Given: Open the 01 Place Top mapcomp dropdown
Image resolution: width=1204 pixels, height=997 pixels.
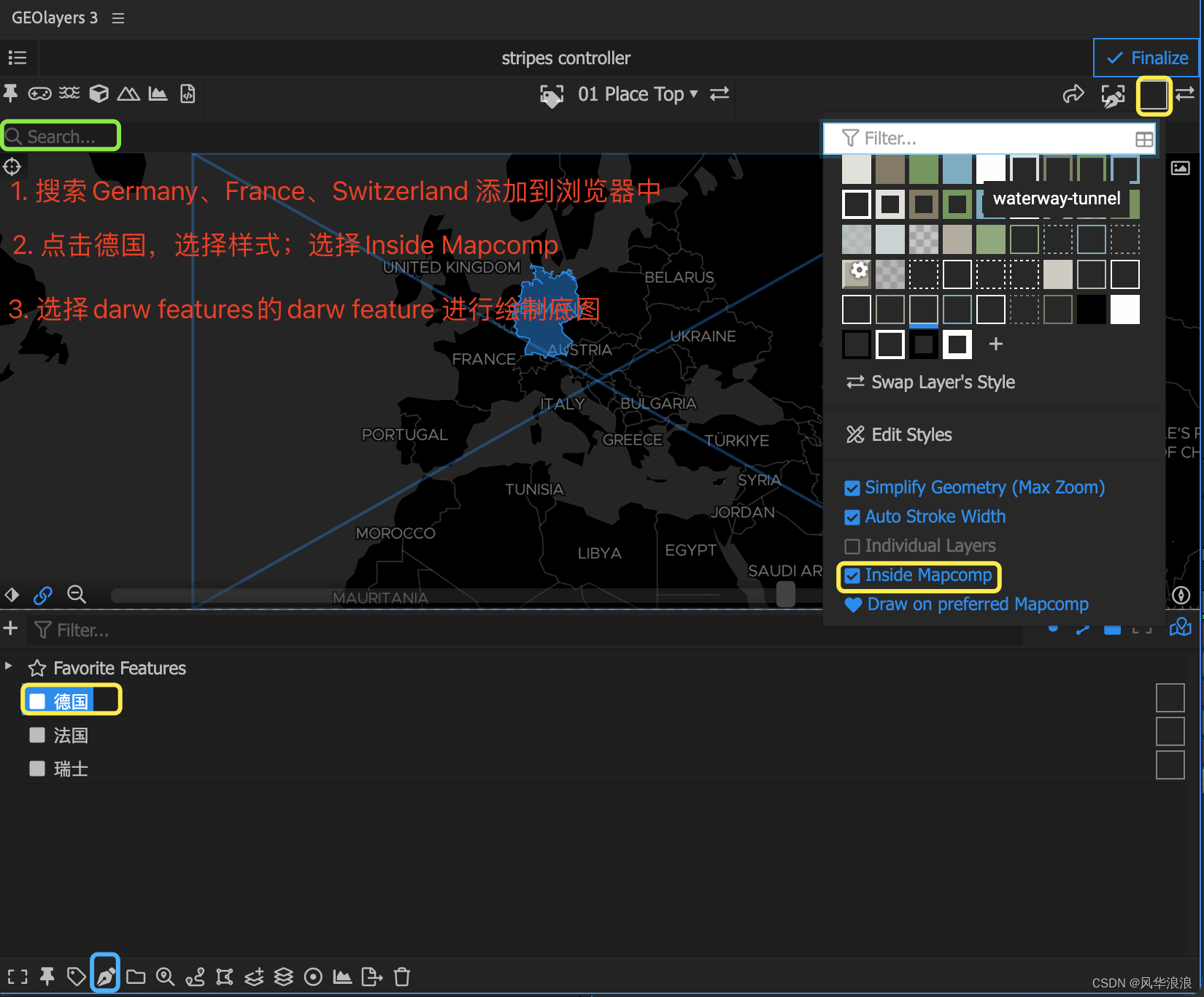Looking at the screenshot, I should click(638, 94).
